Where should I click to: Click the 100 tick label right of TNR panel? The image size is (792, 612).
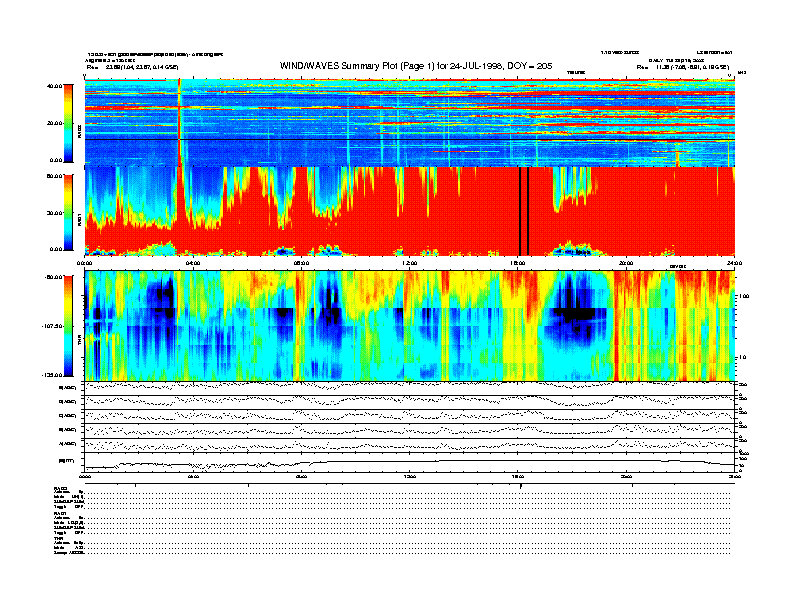pos(744,296)
